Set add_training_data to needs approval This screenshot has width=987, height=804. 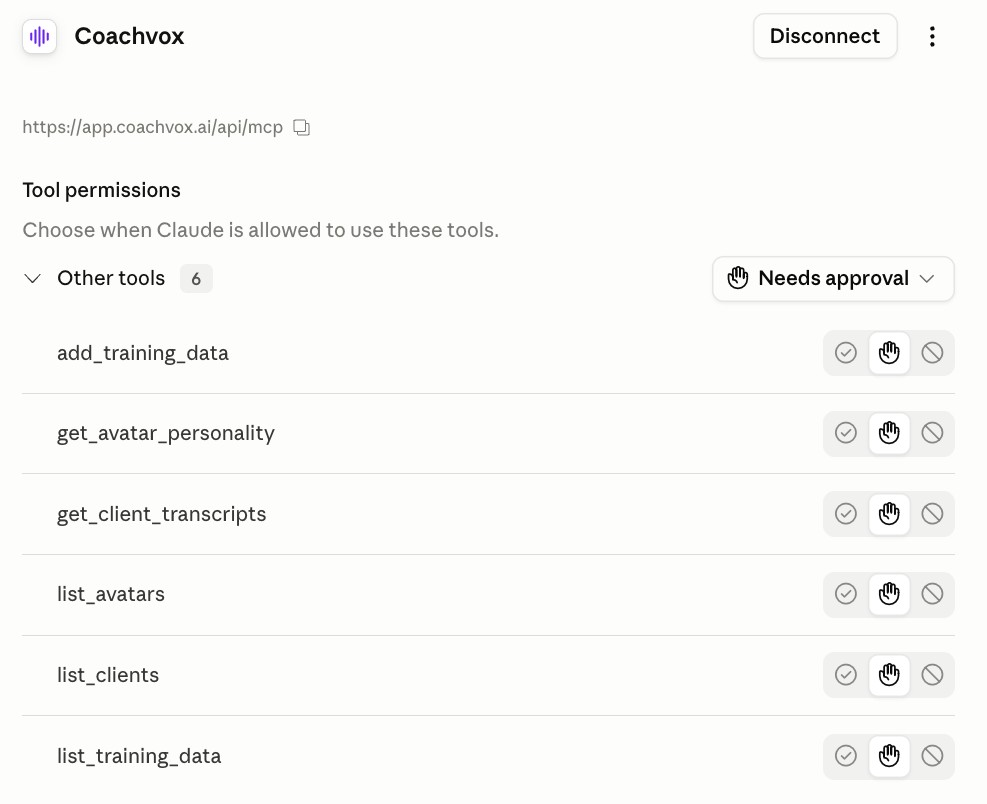click(889, 353)
